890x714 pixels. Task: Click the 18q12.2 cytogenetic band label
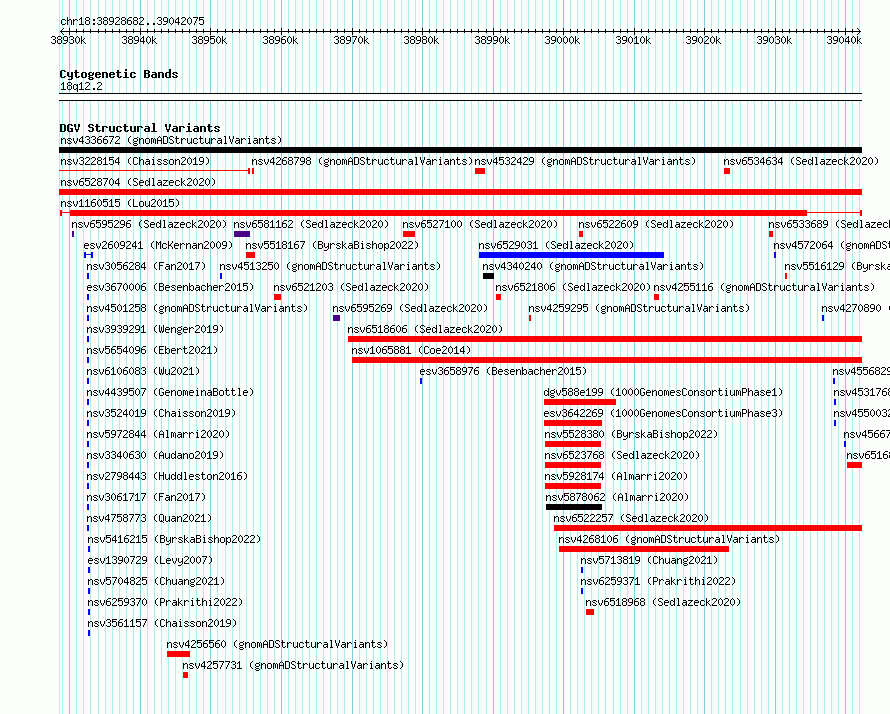point(81,86)
